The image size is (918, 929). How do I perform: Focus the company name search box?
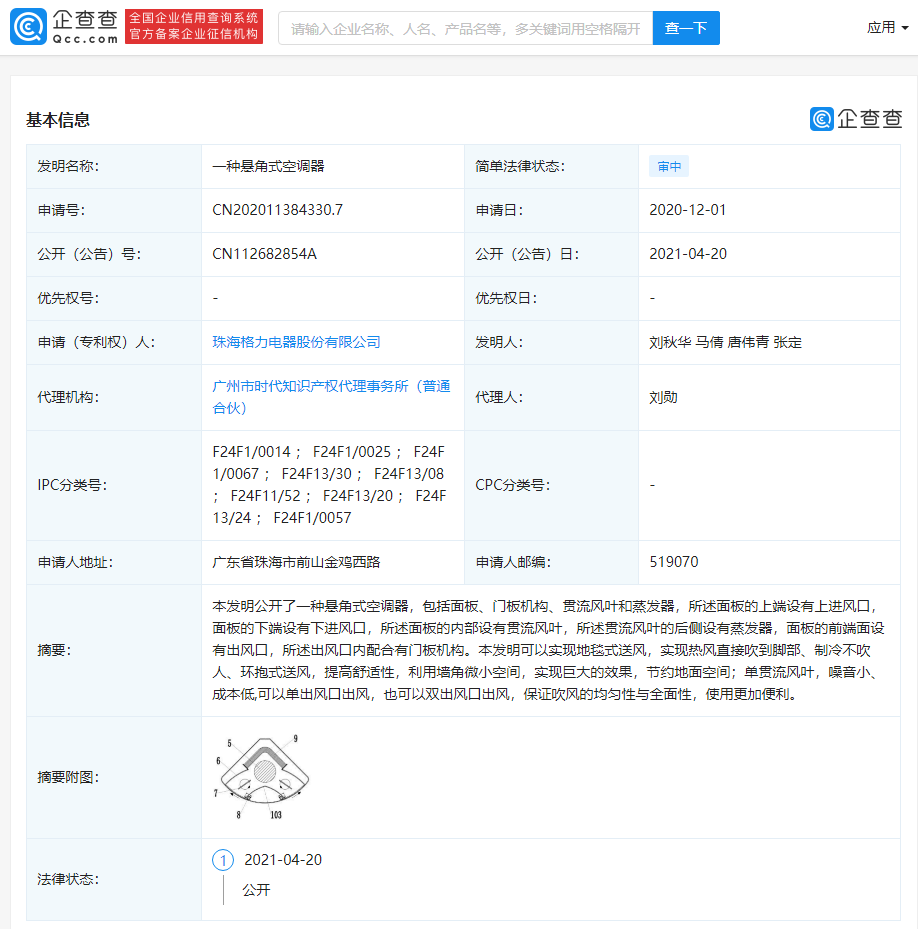(x=466, y=28)
